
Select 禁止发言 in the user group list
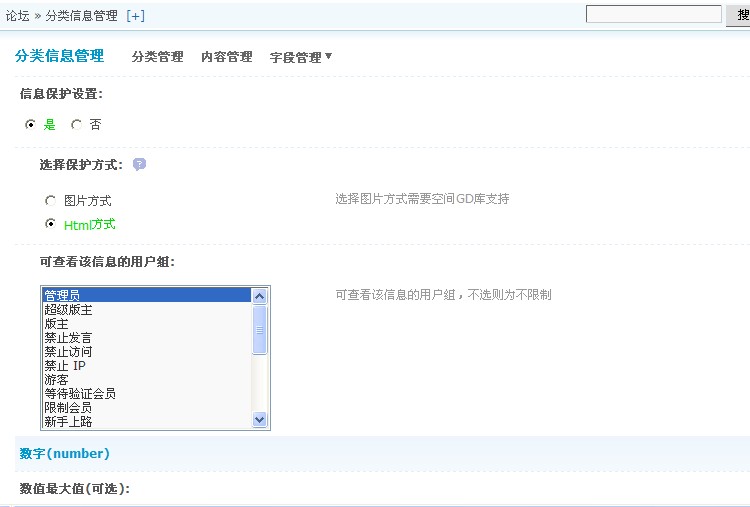click(147, 337)
